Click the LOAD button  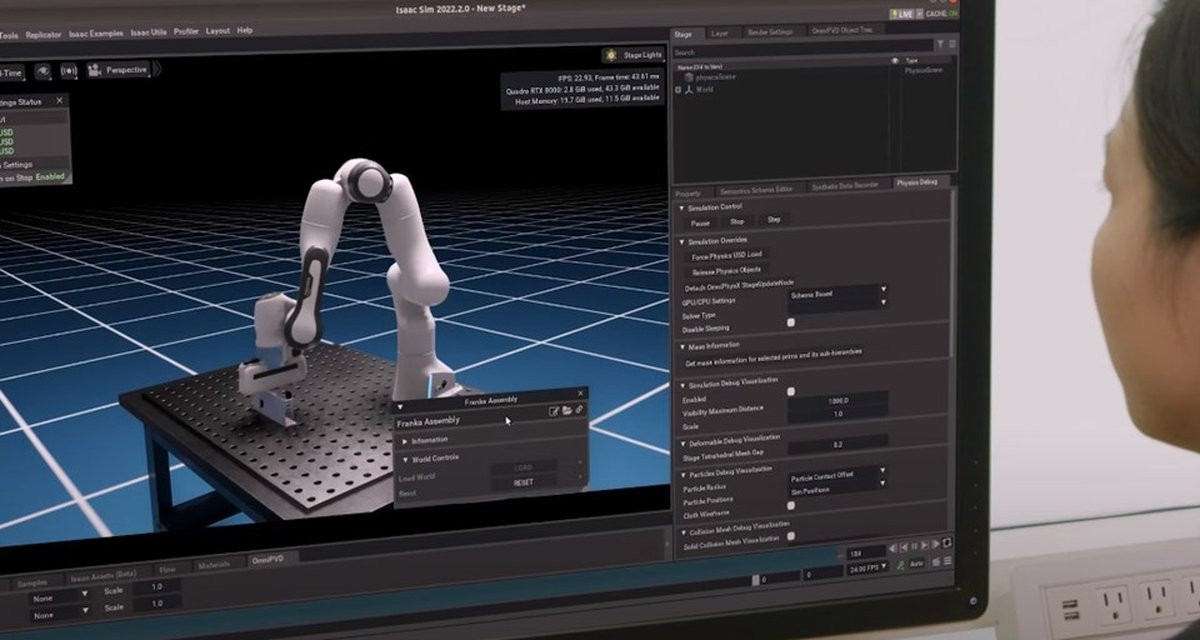pyautogui.click(x=523, y=467)
